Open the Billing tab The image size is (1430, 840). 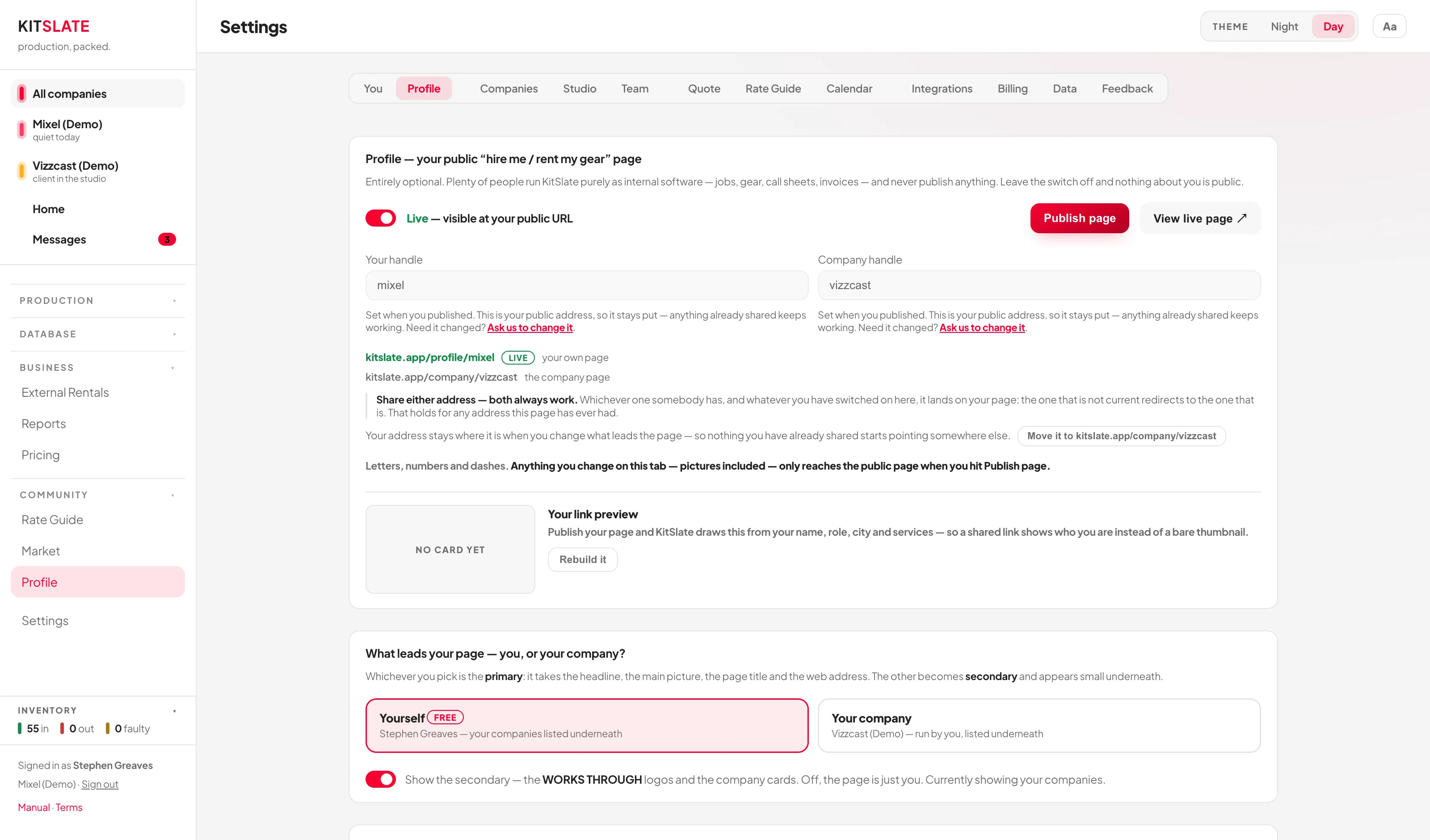1012,88
